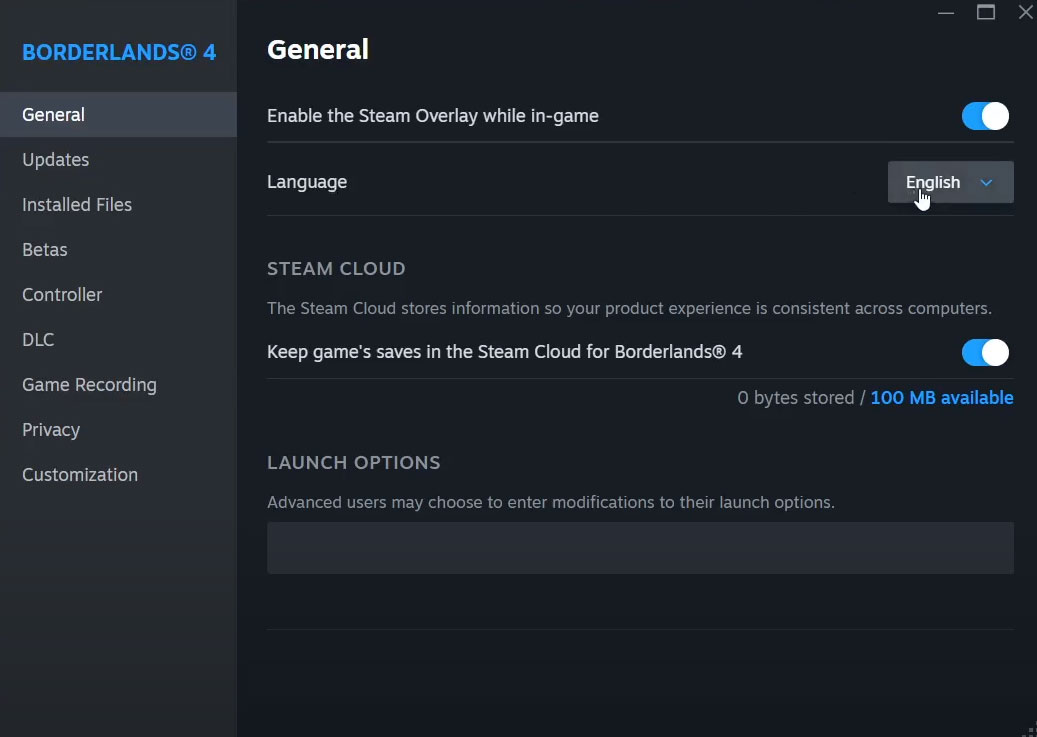View the DLC section
Viewport: 1037px width, 737px height.
(x=37, y=339)
